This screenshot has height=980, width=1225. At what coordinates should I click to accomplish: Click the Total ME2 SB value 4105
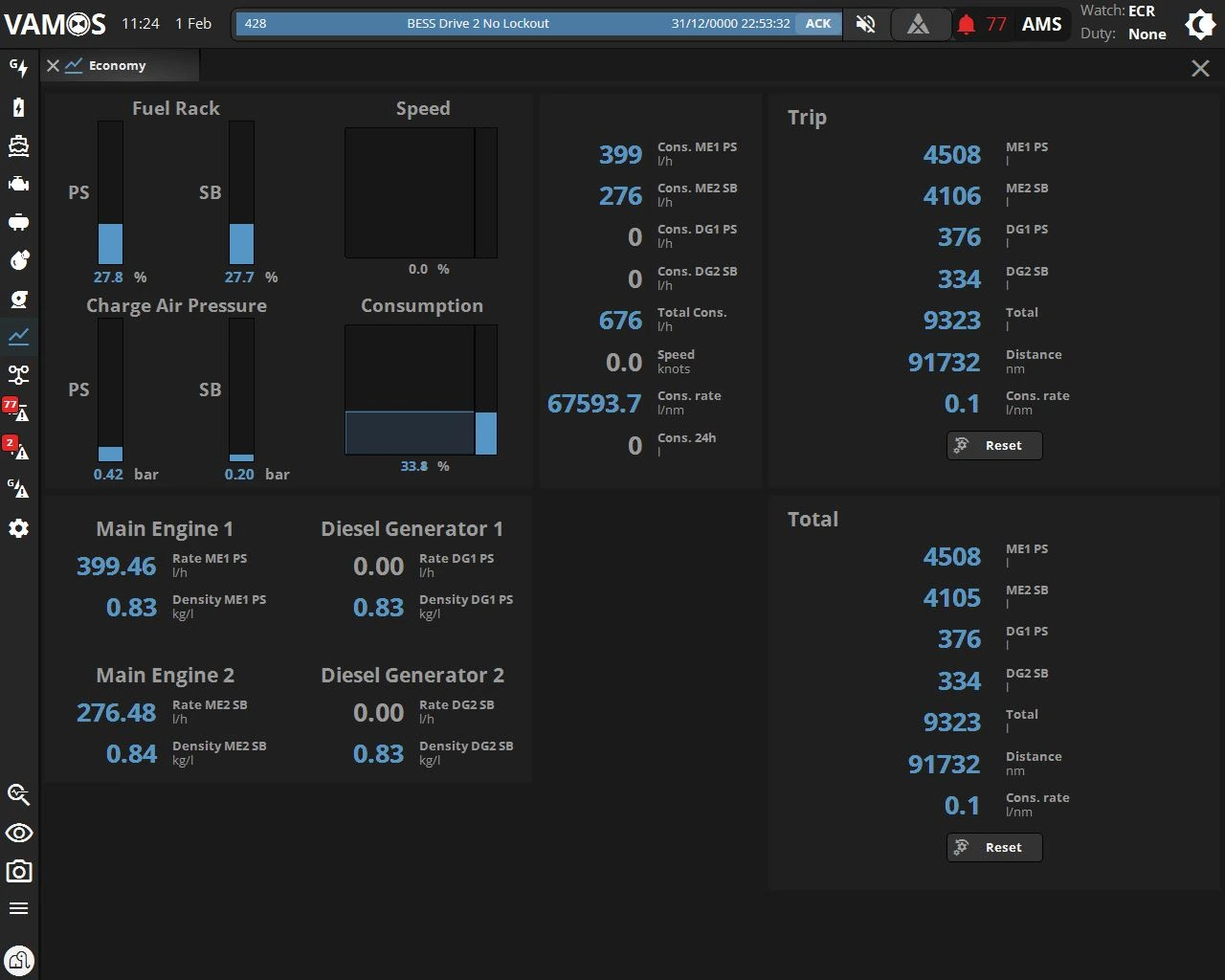pyautogui.click(x=952, y=597)
